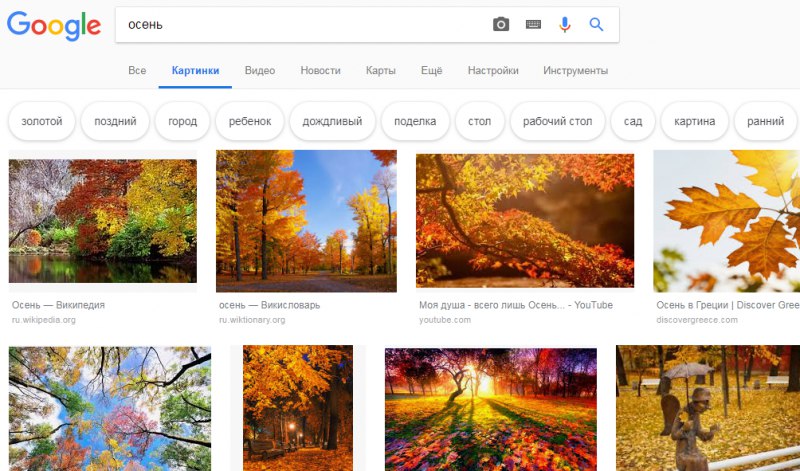The height and width of the screenshot is (471, 800).
Task: Filter by the 'поделка' chip
Action: point(415,121)
